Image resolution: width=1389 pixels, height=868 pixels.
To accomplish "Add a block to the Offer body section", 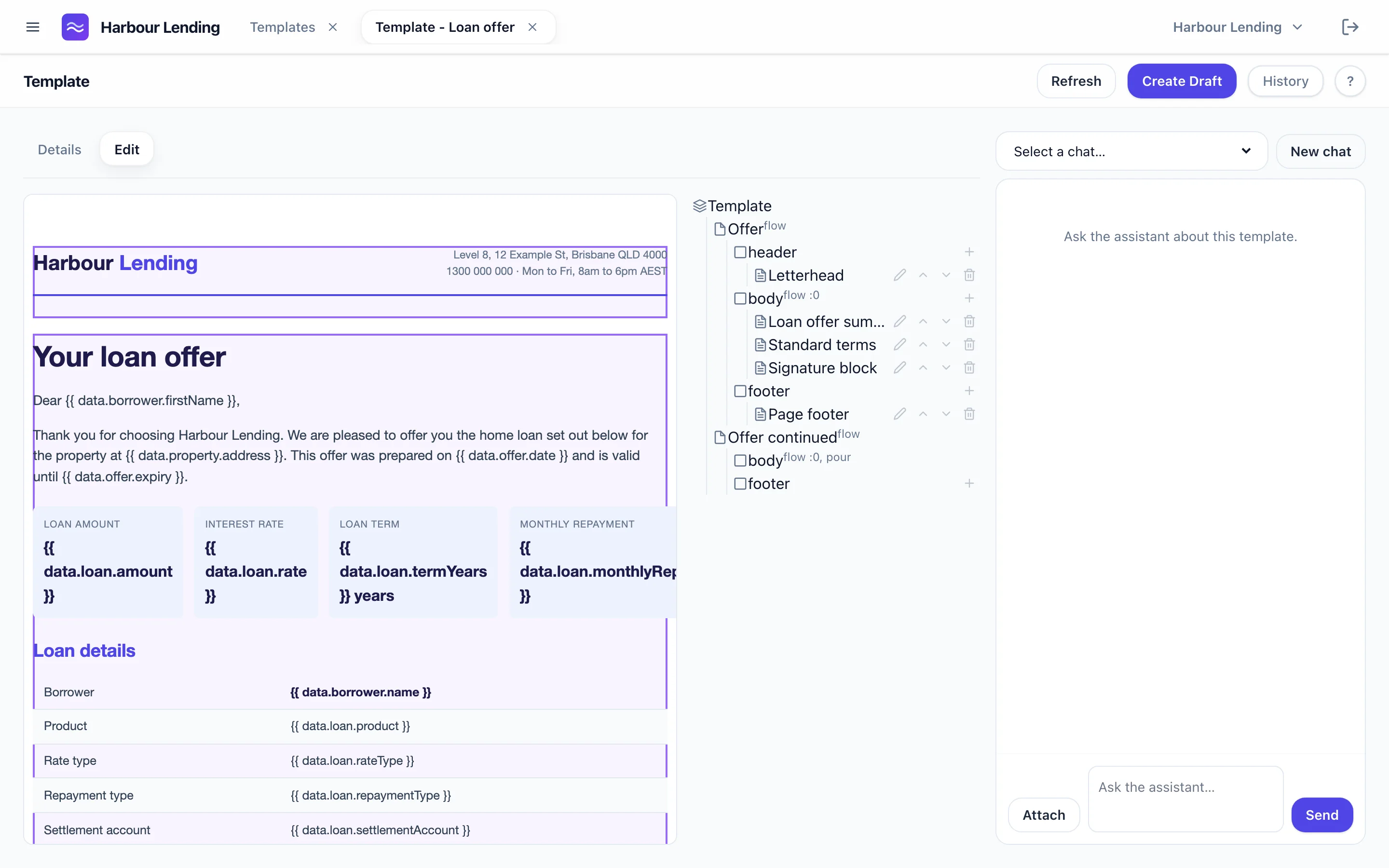I will tap(969, 298).
